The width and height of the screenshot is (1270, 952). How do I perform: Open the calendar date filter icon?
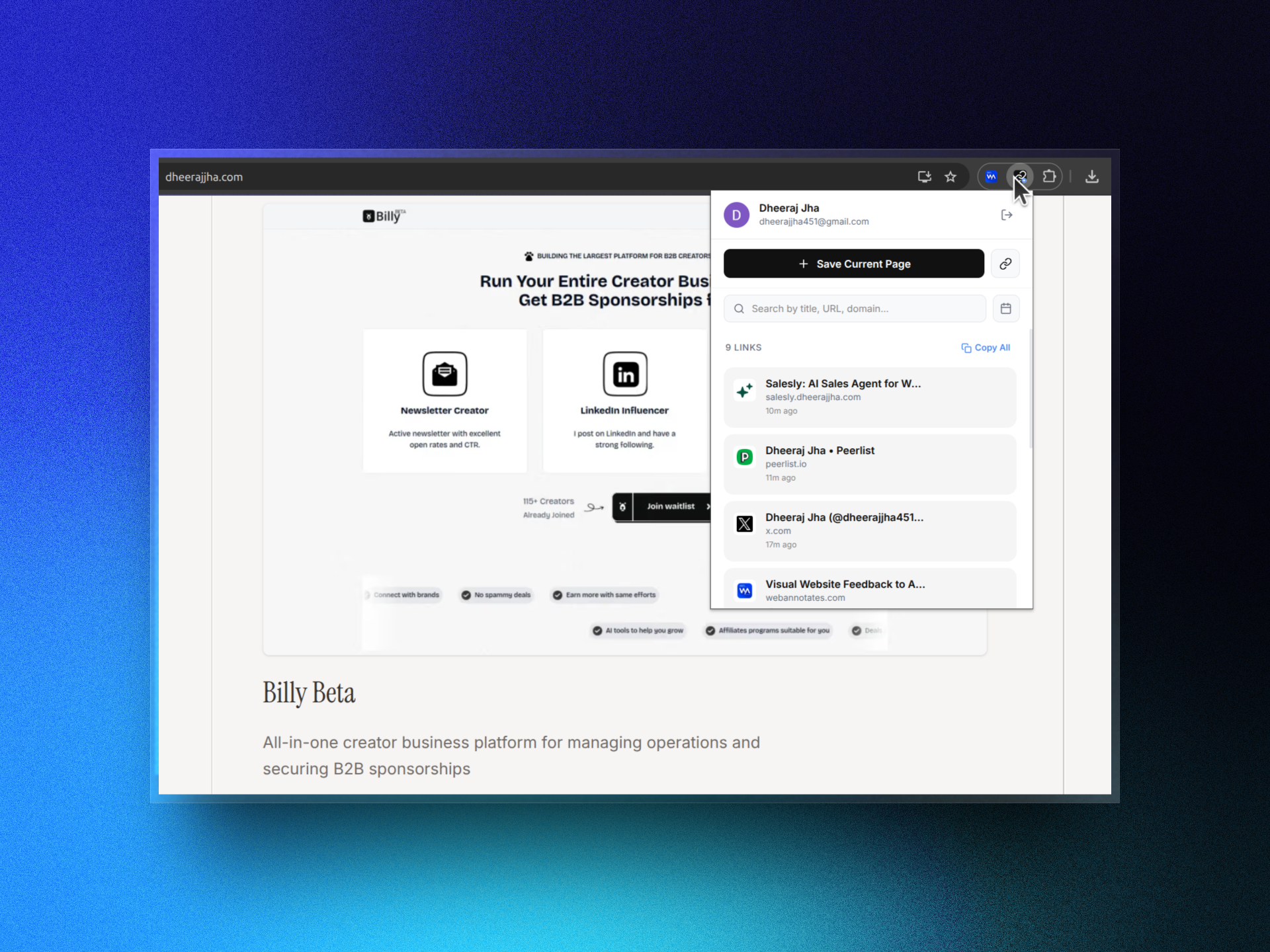click(1005, 309)
